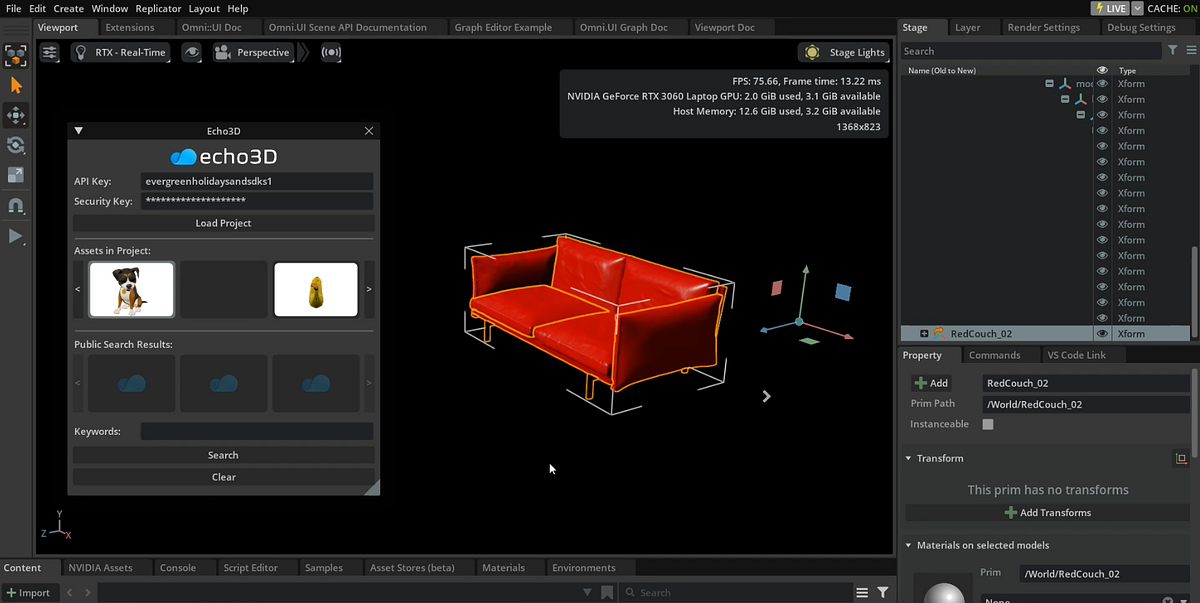Screen dimensions: 1200x603
Task: Collapse the Transform section in Property panel
Action: pos(908,458)
